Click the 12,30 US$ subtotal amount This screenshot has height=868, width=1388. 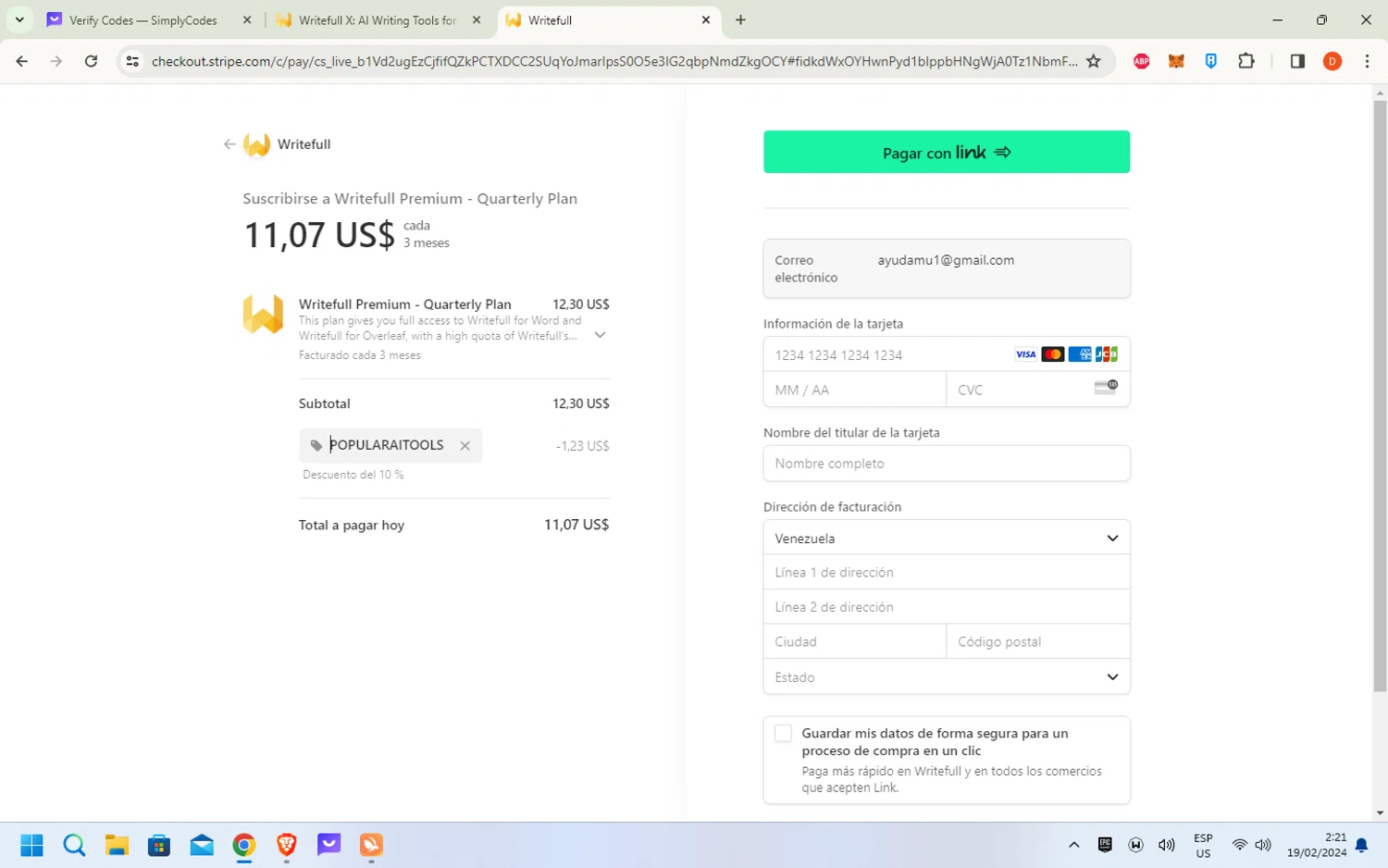[581, 403]
